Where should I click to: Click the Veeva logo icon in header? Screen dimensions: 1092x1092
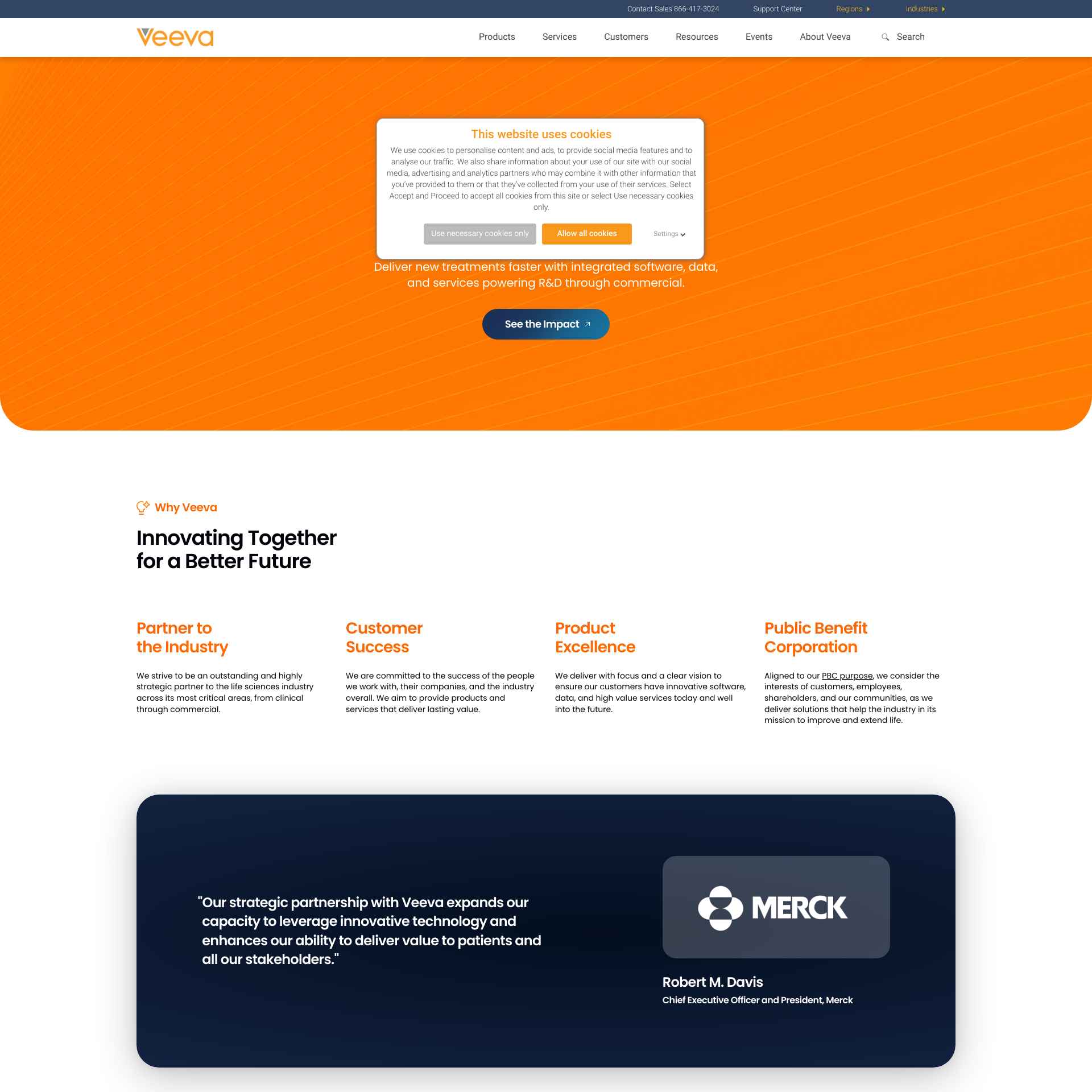(x=176, y=37)
